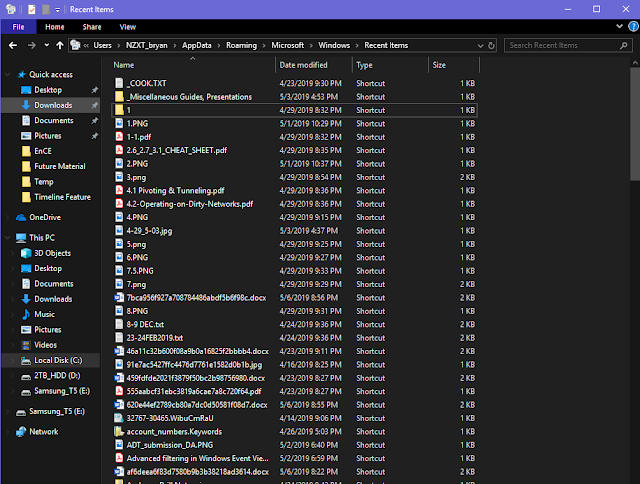Open the Future Material folder
This screenshot has width=640, height=484.
(60, 167)
